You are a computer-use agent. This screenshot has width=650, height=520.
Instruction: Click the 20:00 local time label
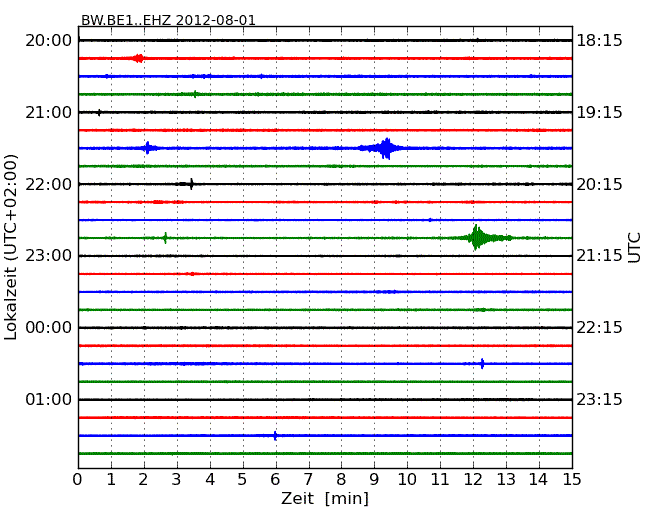[49, 41]
